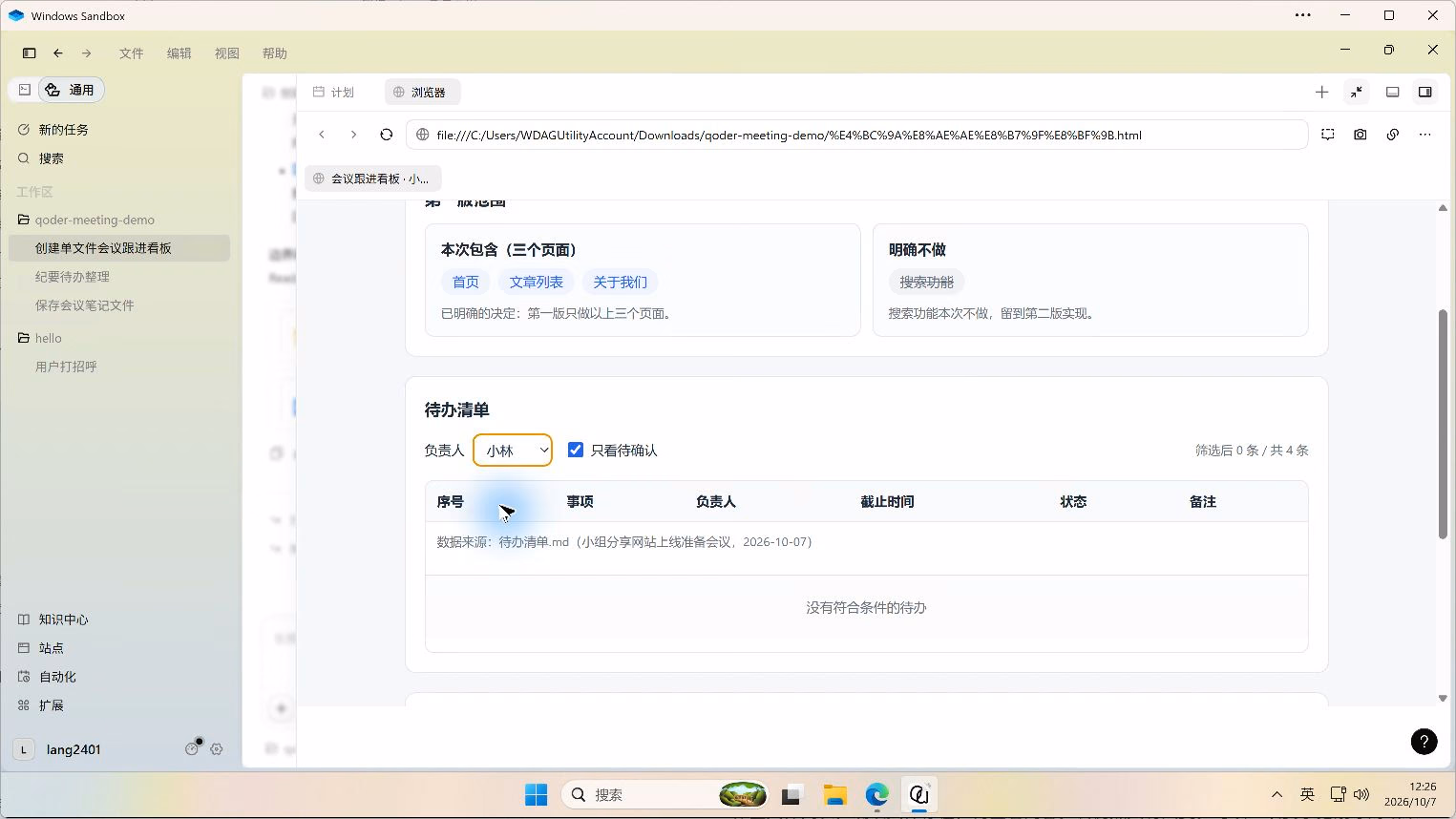Image resolution: width=1456 pixels, height=819 pixels.
Task: Open the 视图 menu
Action: click(x=227, y=53)
